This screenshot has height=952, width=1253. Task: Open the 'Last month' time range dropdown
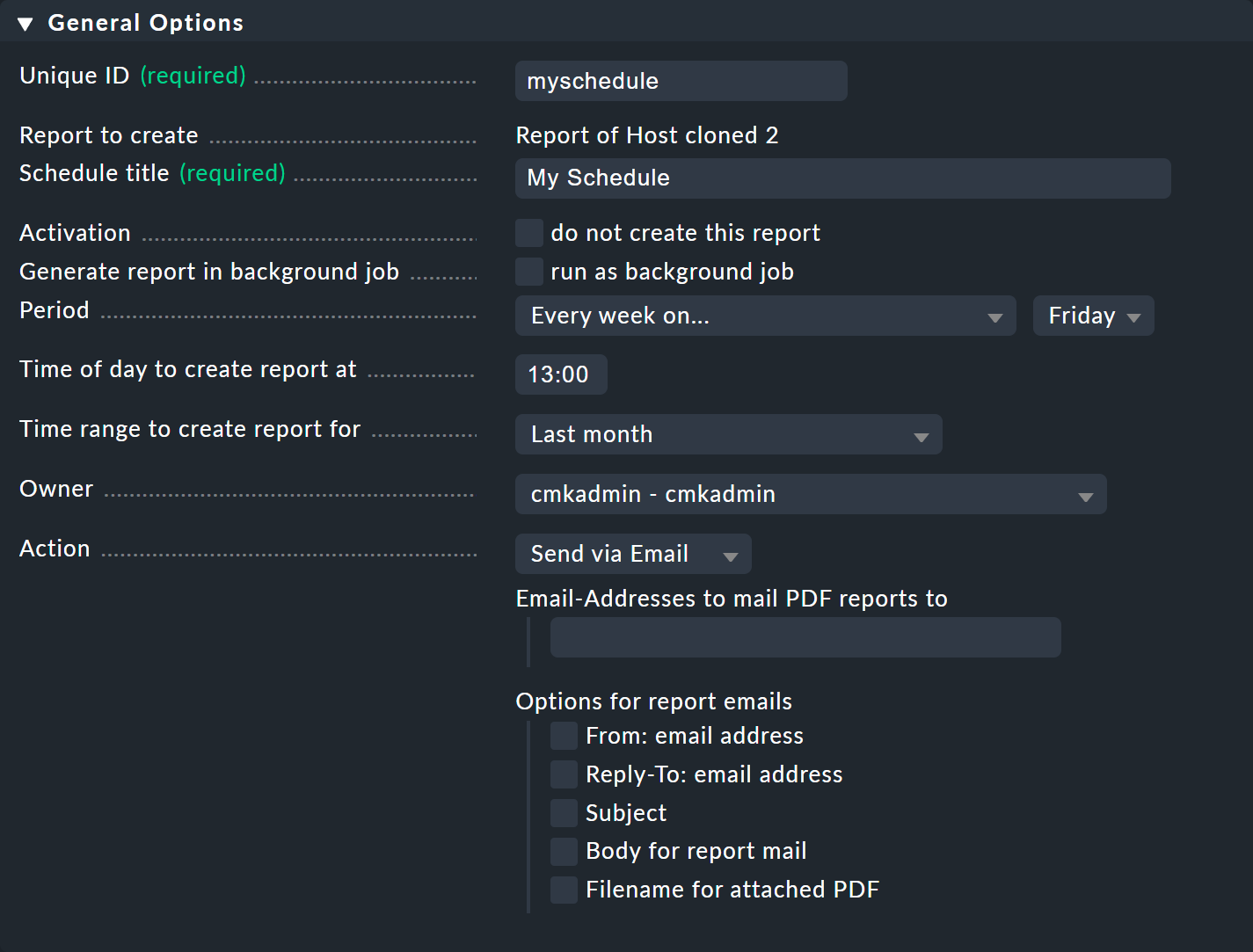click(728, 434)
